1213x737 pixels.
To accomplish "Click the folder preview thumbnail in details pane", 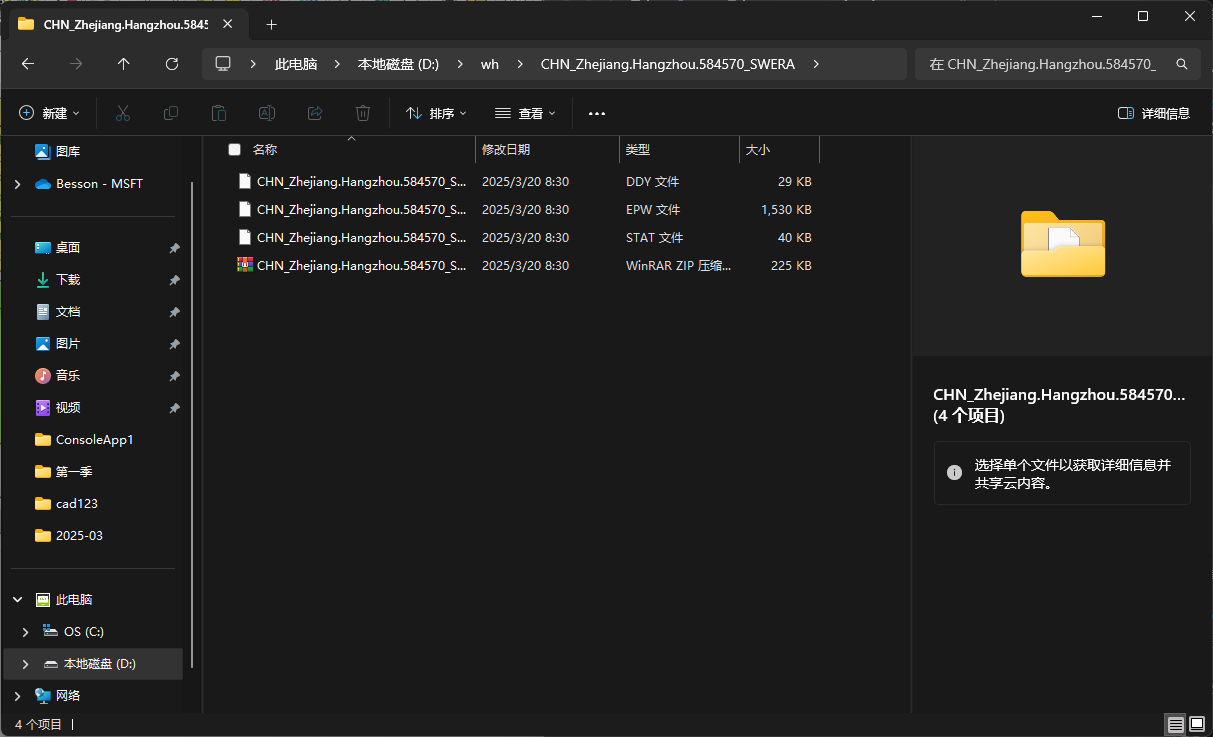I will pyautogui.click(x=1062, y=243).
